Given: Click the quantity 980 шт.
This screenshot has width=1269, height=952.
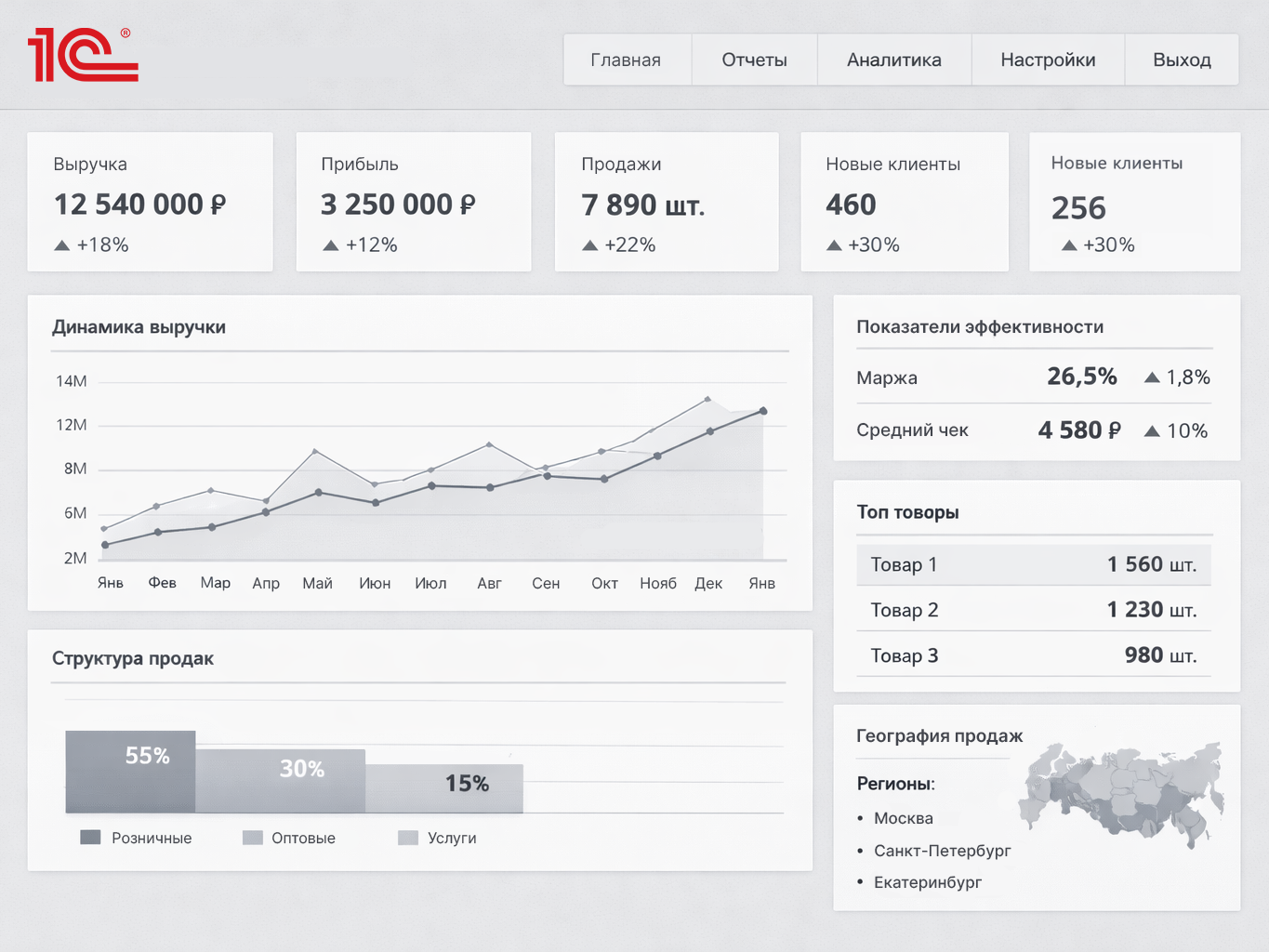Looking at the screenshot, I should pyautogui.click(x=1161, y=655).
